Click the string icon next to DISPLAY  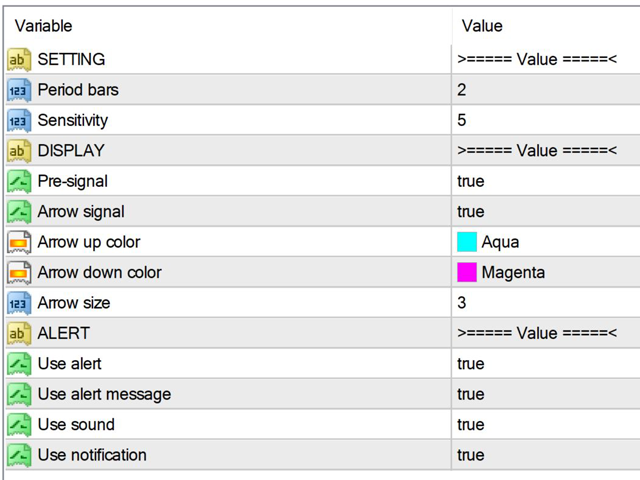[19, 151]
